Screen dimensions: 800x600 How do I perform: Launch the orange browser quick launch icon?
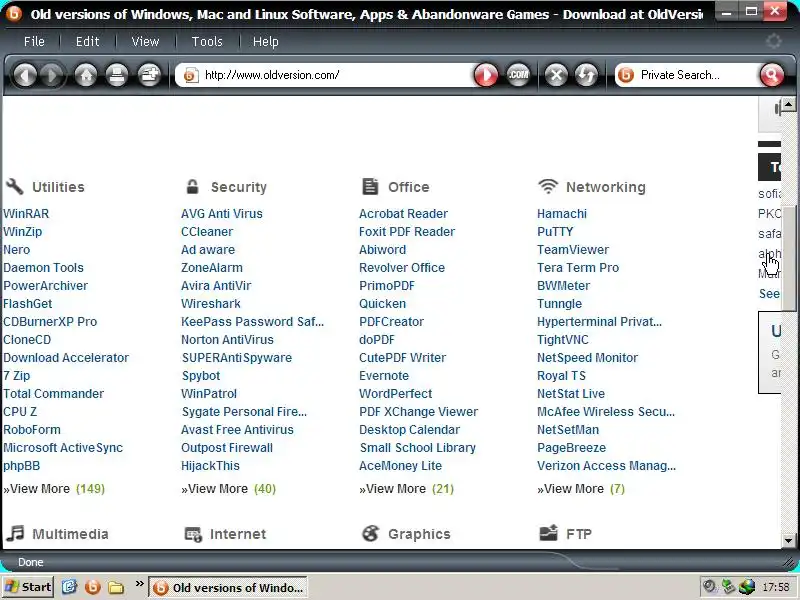93,587
